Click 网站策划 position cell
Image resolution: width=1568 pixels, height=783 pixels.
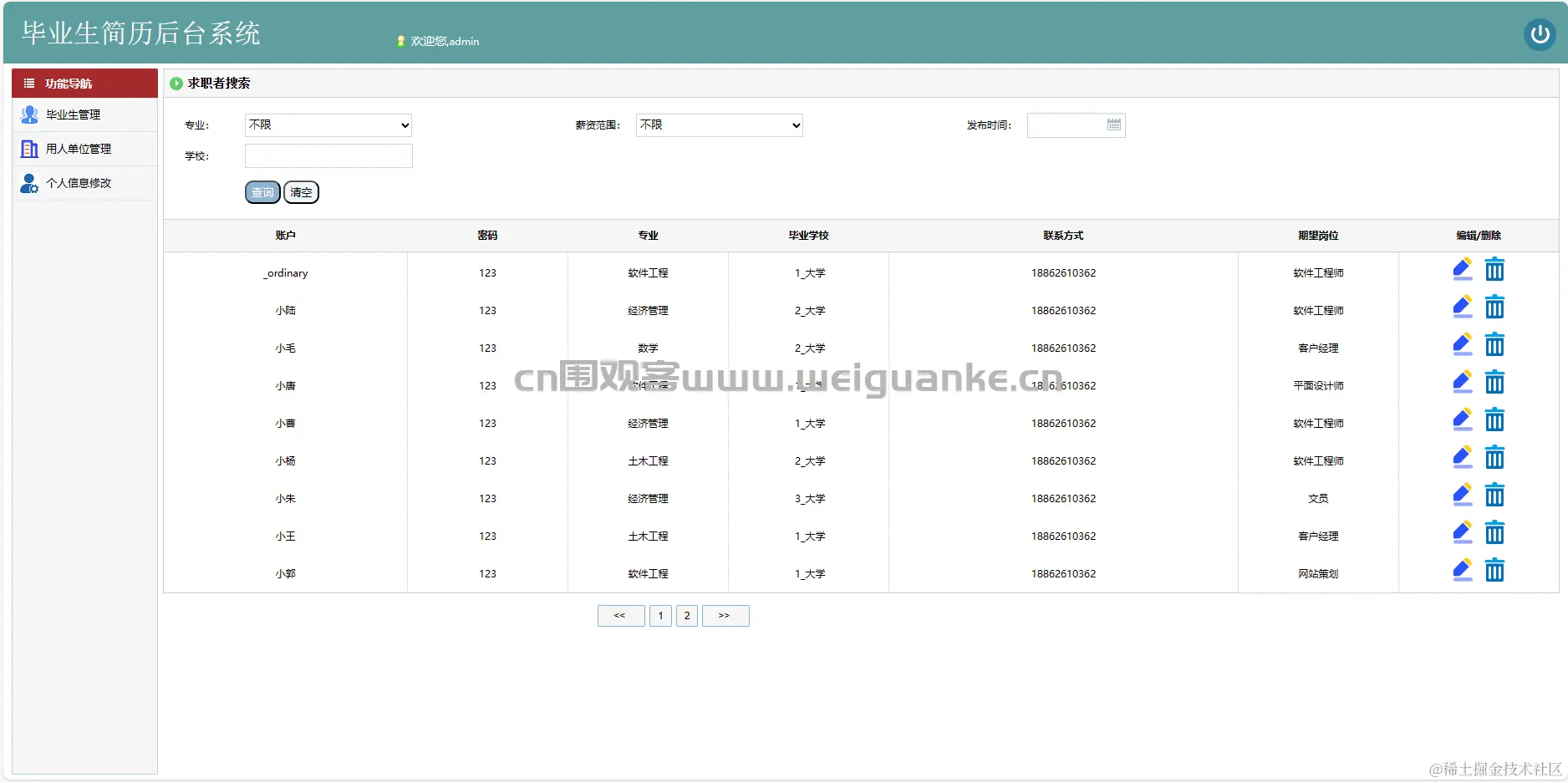1318,574
